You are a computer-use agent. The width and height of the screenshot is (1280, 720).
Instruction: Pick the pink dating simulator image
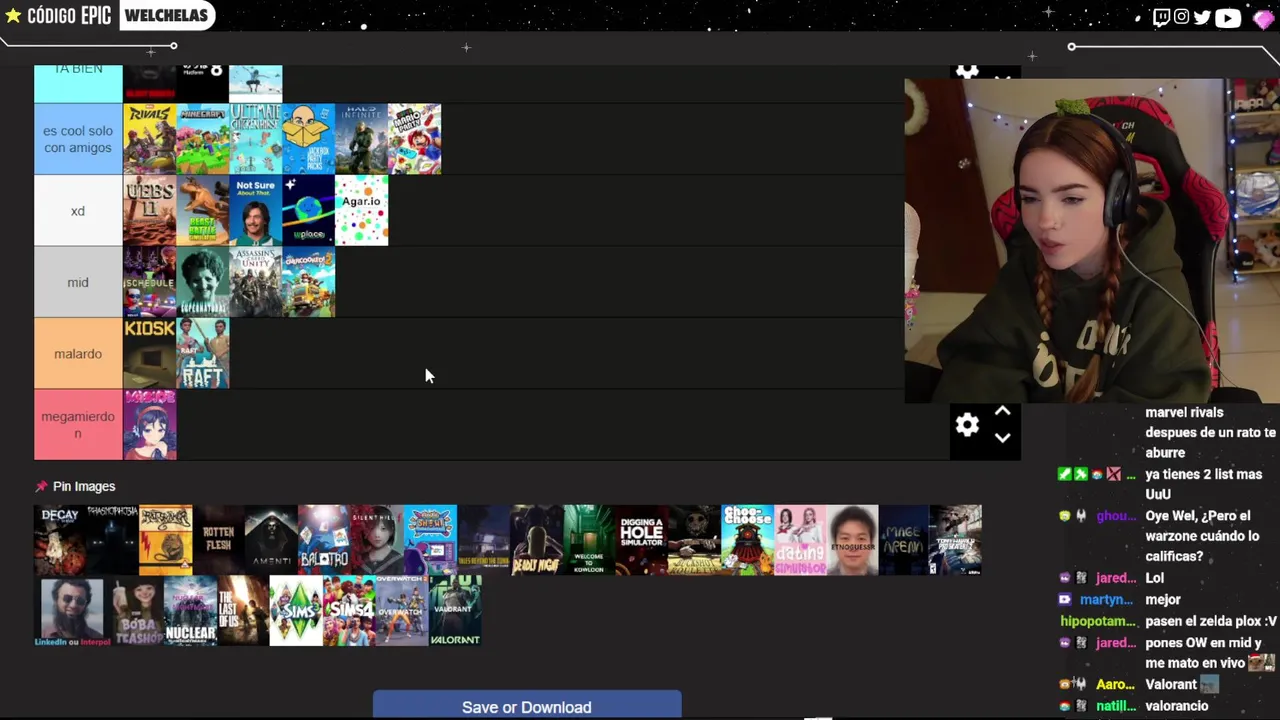801,540
